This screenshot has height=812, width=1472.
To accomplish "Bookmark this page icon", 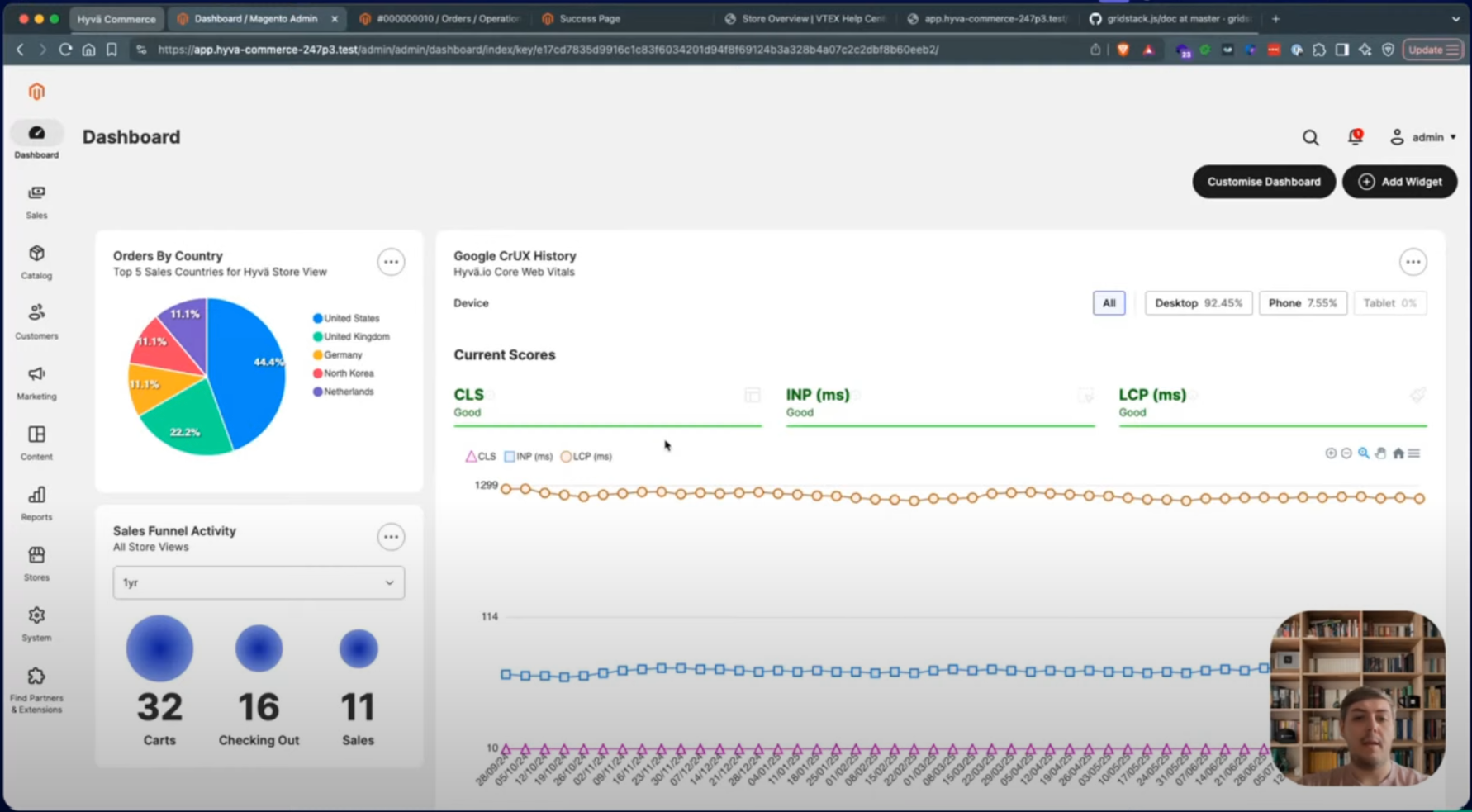I will coord(112,50).
